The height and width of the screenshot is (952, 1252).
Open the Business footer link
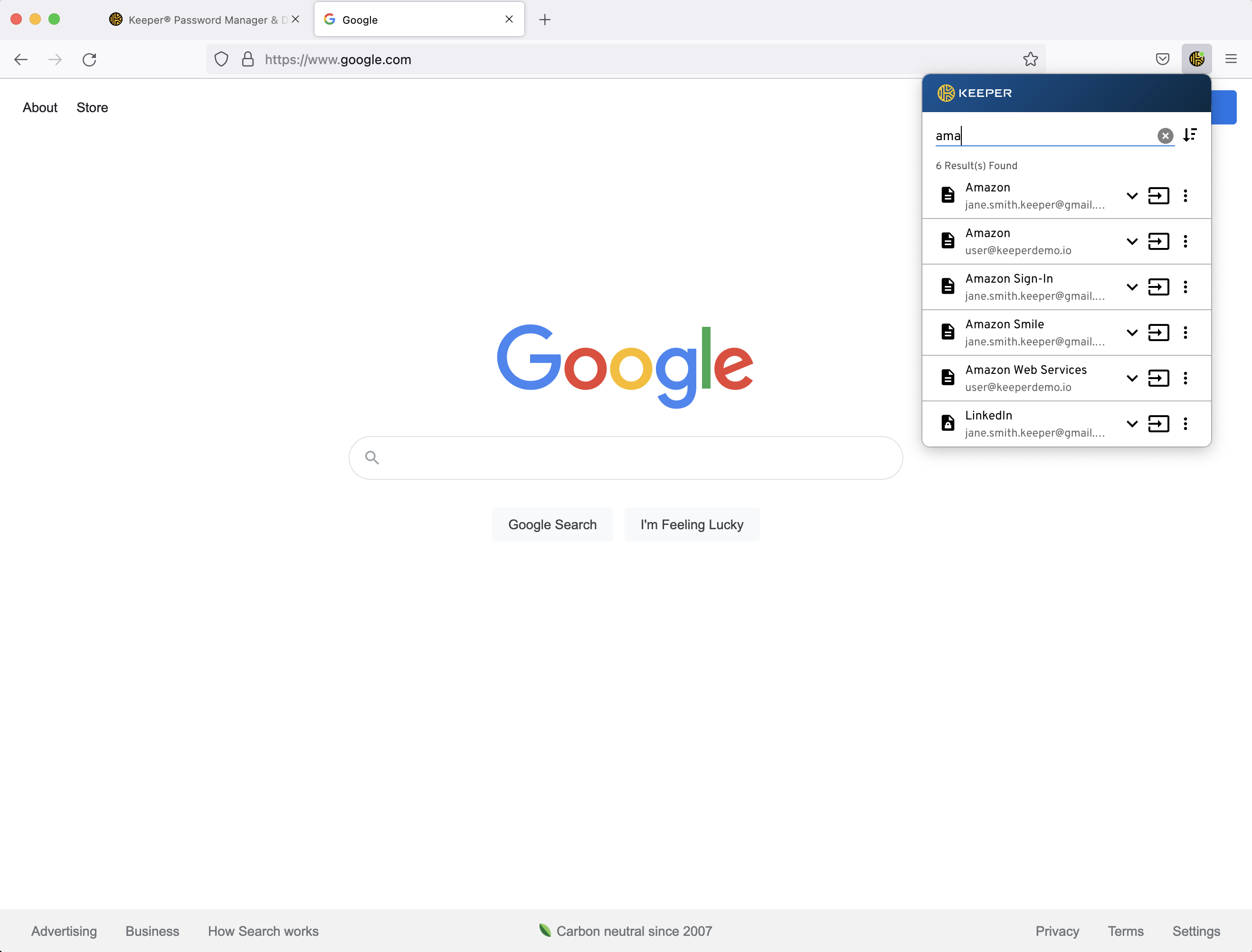click(x=152, y=931)
